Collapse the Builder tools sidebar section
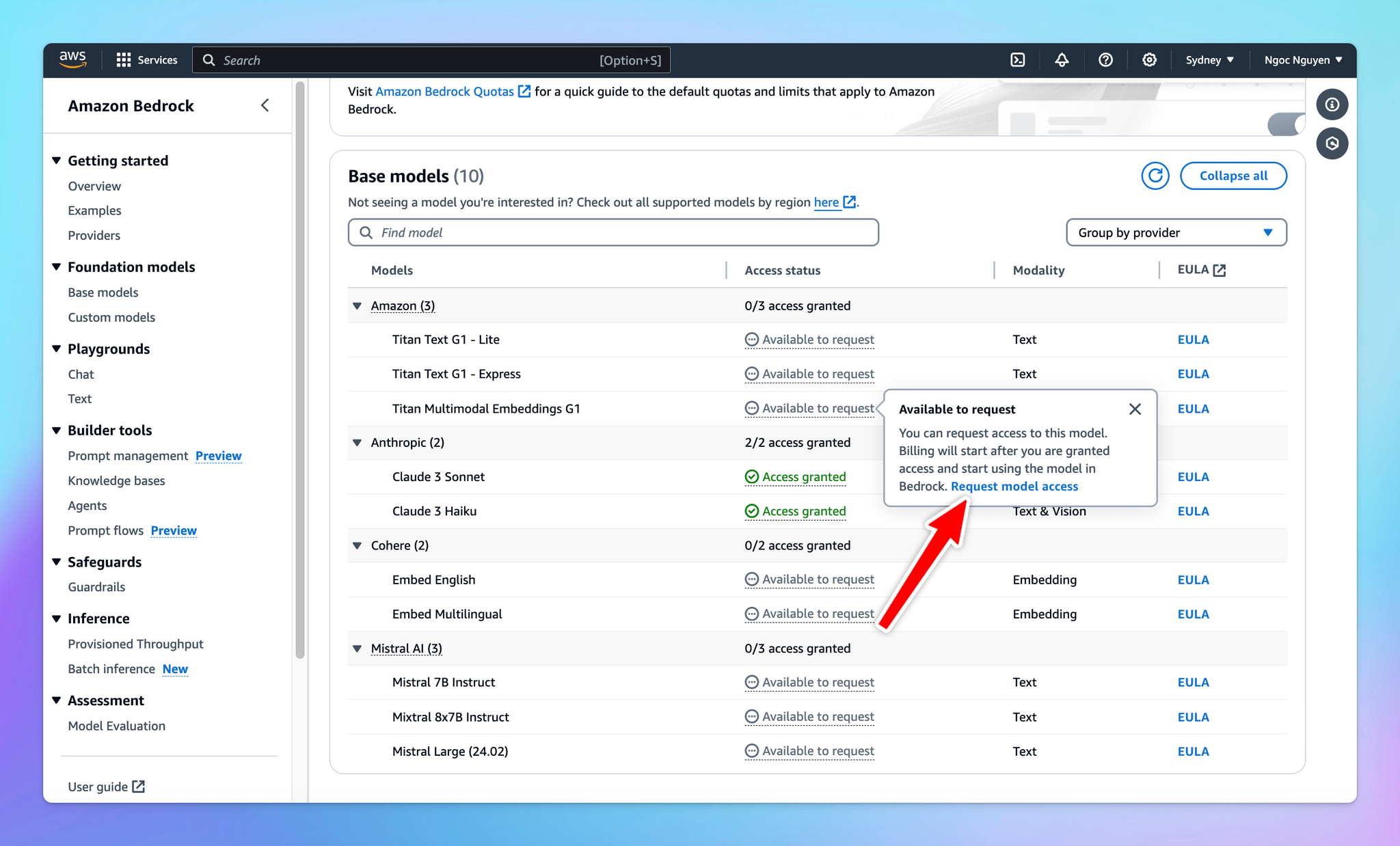The image size is (1400, 846). 57,430
